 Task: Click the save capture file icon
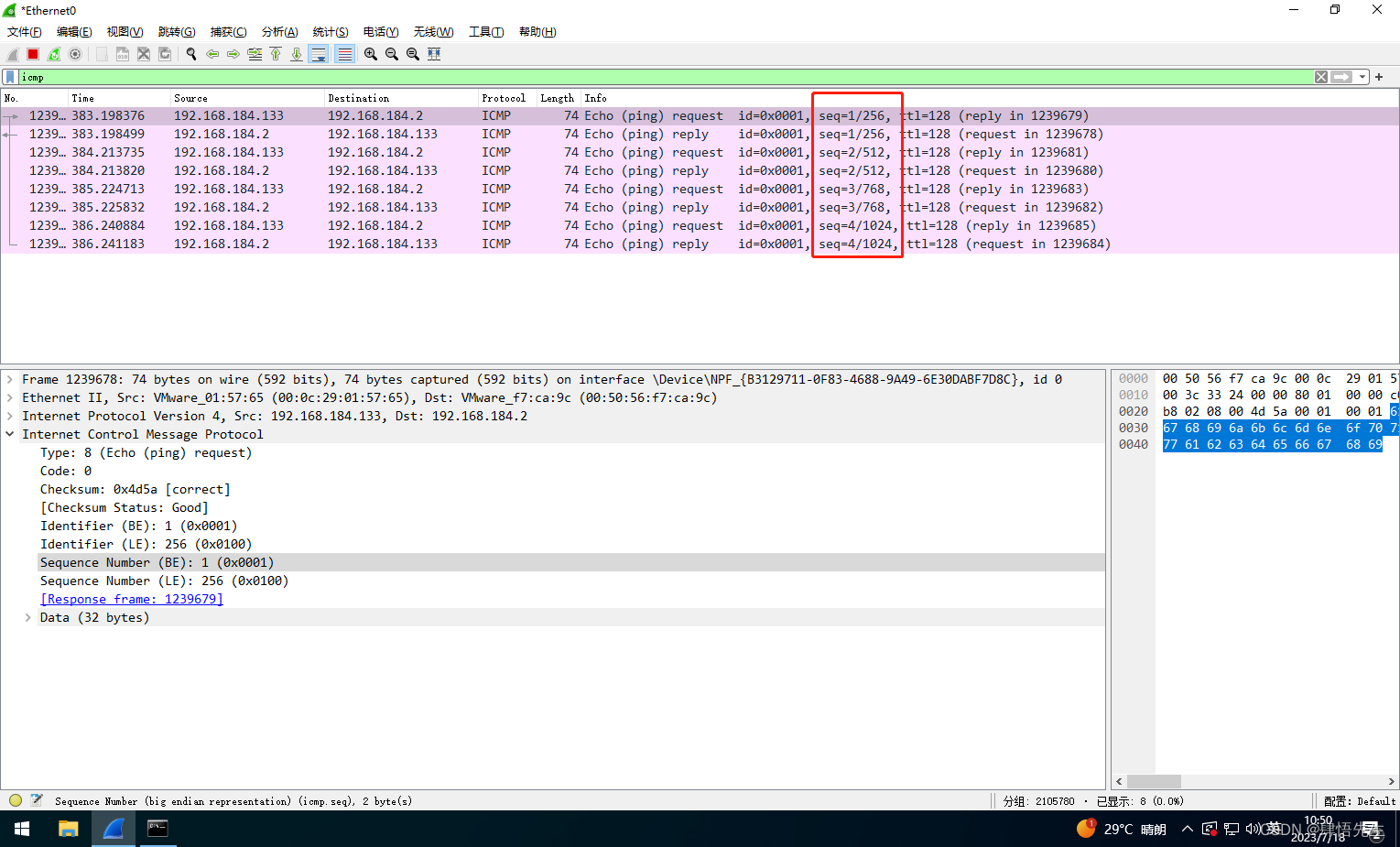click(x=123, y=54)
